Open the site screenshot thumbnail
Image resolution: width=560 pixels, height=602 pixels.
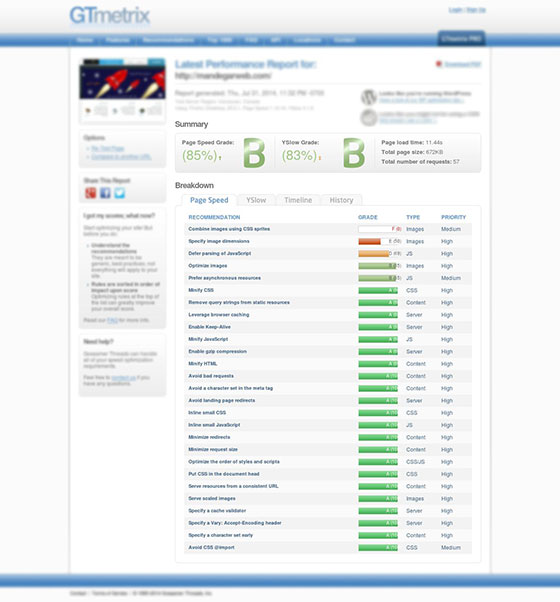pyautogui.click(x=122, y=90)
